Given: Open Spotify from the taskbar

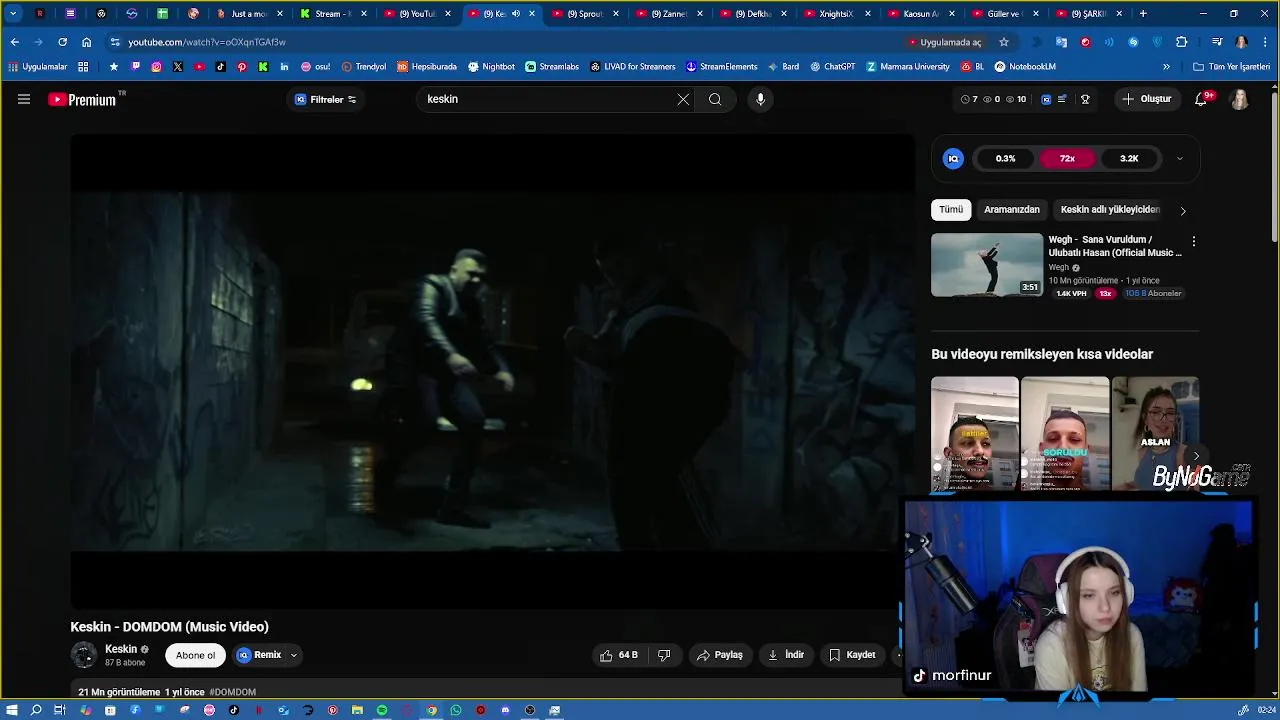Looking at the screenshot, I should pos(382,710).
